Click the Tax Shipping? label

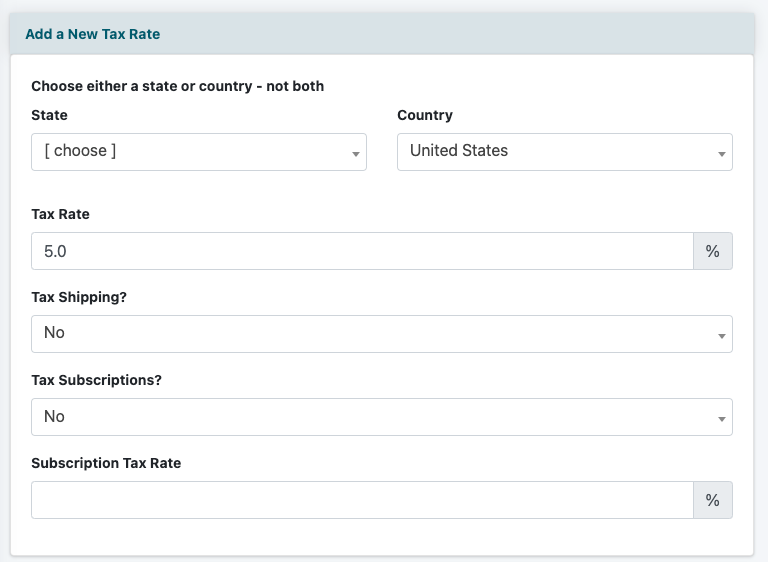pyautogui.click(x=78, y=297)
